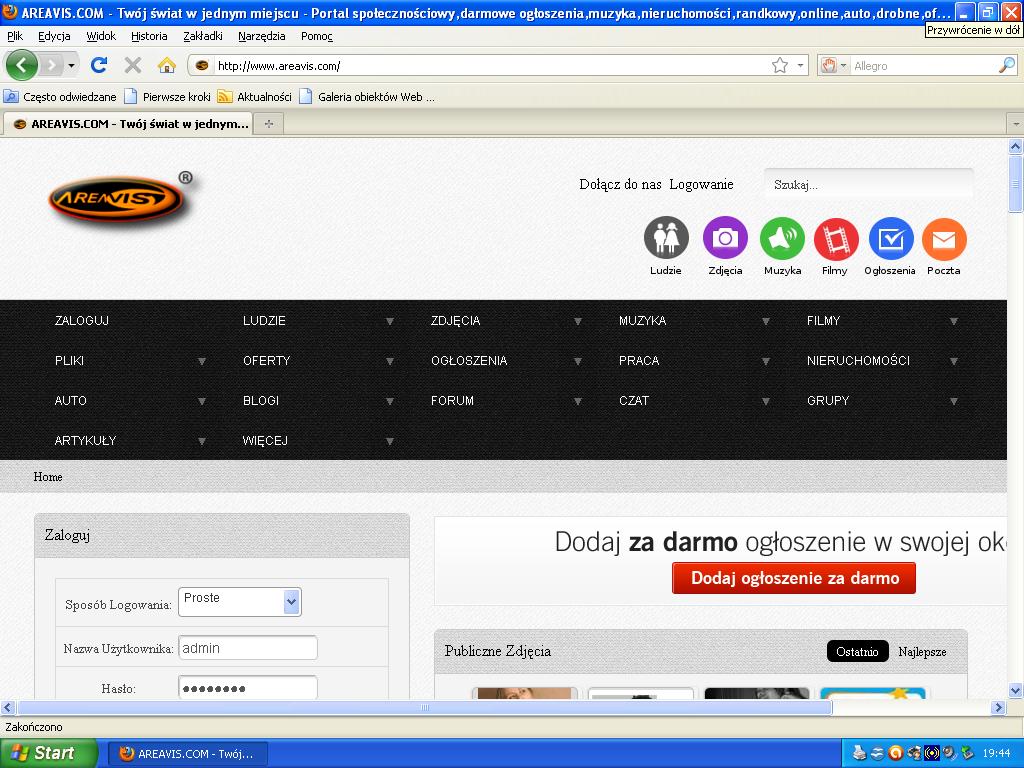Expand the NIERUCHOMOŚCI menu arrow
Screen dimensions: 1024x768
click(x=954, y=361)
